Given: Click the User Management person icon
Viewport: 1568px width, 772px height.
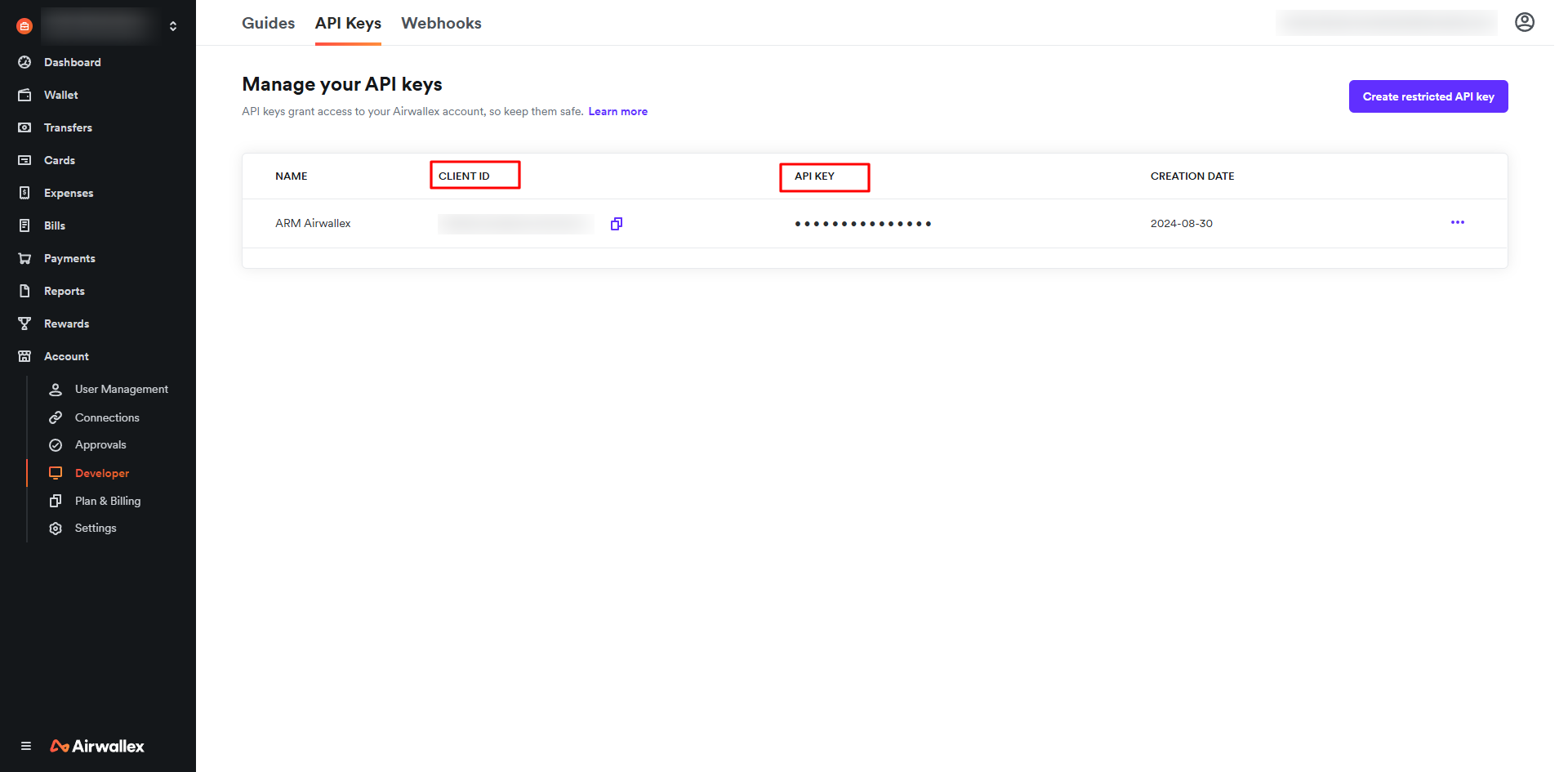Looking at the screenshot, I should pos(56,390).
